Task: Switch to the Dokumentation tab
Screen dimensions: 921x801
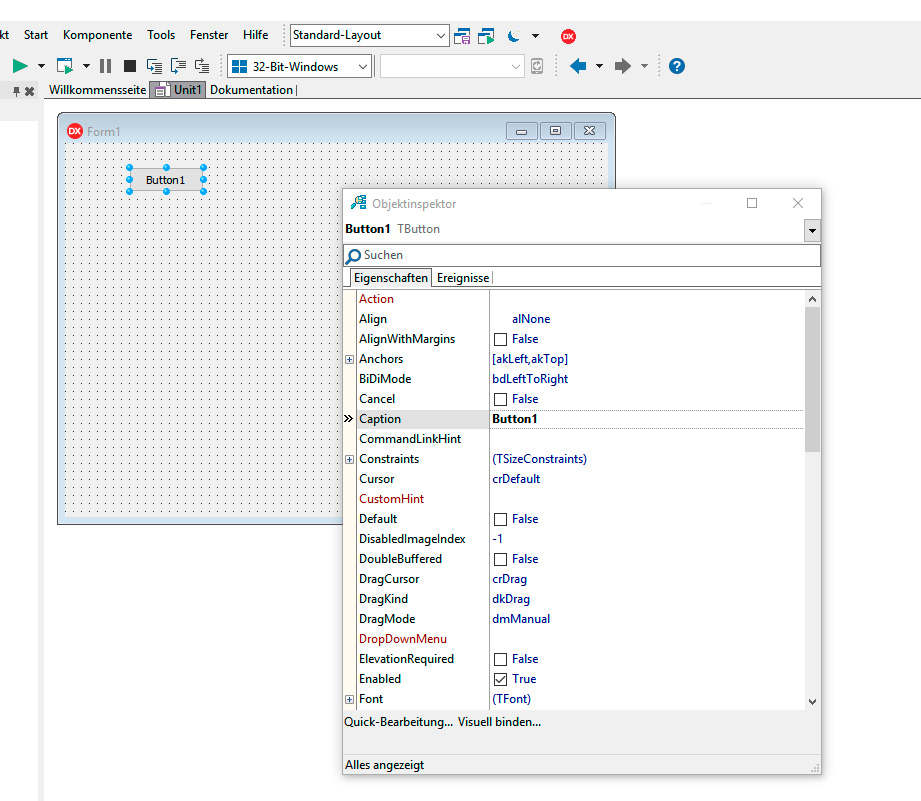Action: 251,90
